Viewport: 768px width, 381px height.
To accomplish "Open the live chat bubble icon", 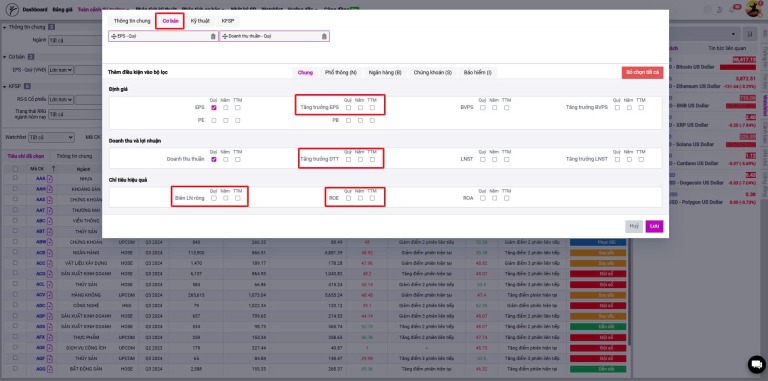I will pyautogui.click(x=756, y=364).
